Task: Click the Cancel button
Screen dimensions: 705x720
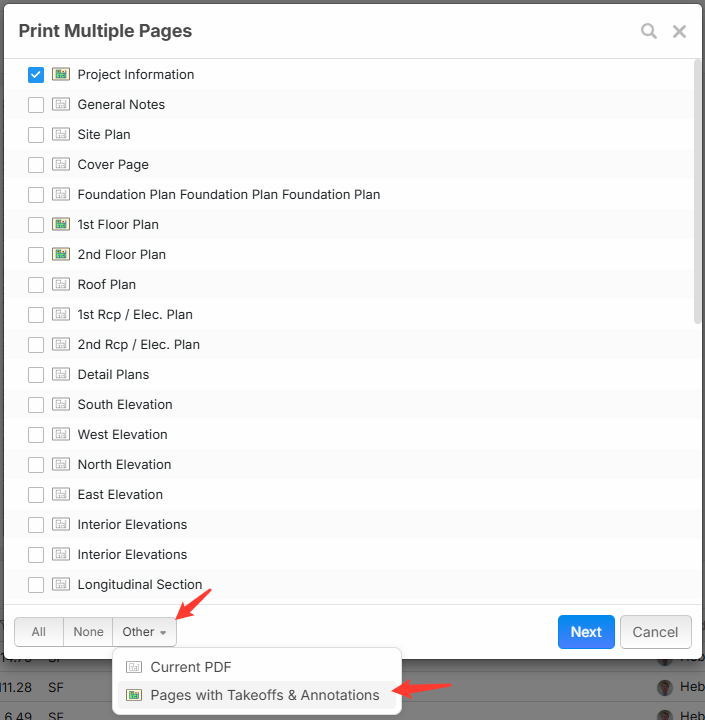Action: pyautogui.click(x=655, y=632)
